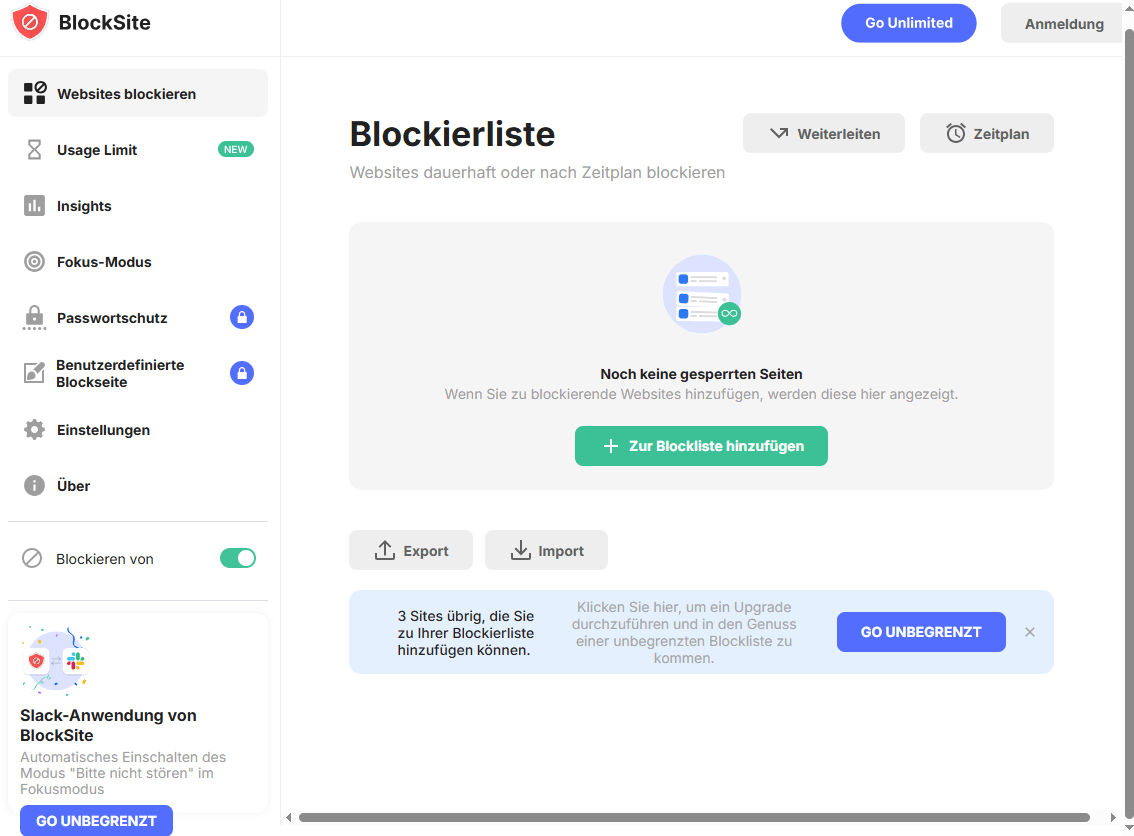Click the Anmeldung login button
This screenshot has width=1134, height=836.
coord(1063,24)
